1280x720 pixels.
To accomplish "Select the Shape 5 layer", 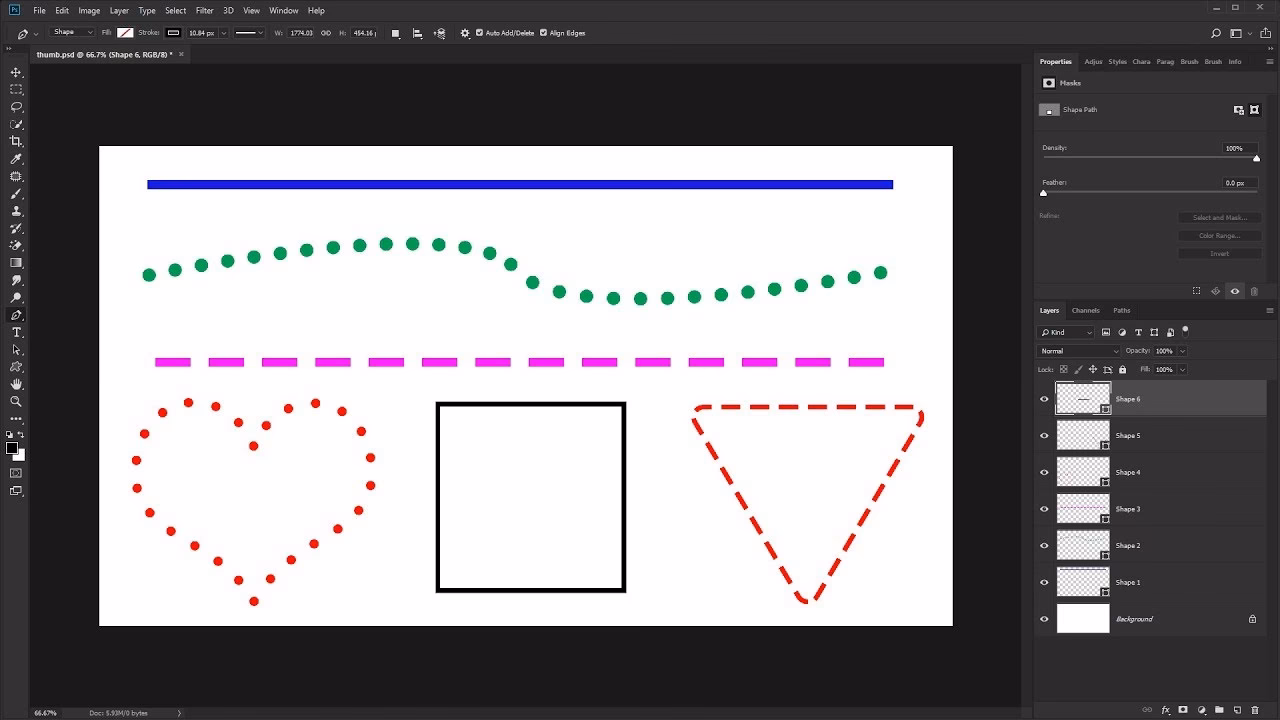I will point(1128,435).
